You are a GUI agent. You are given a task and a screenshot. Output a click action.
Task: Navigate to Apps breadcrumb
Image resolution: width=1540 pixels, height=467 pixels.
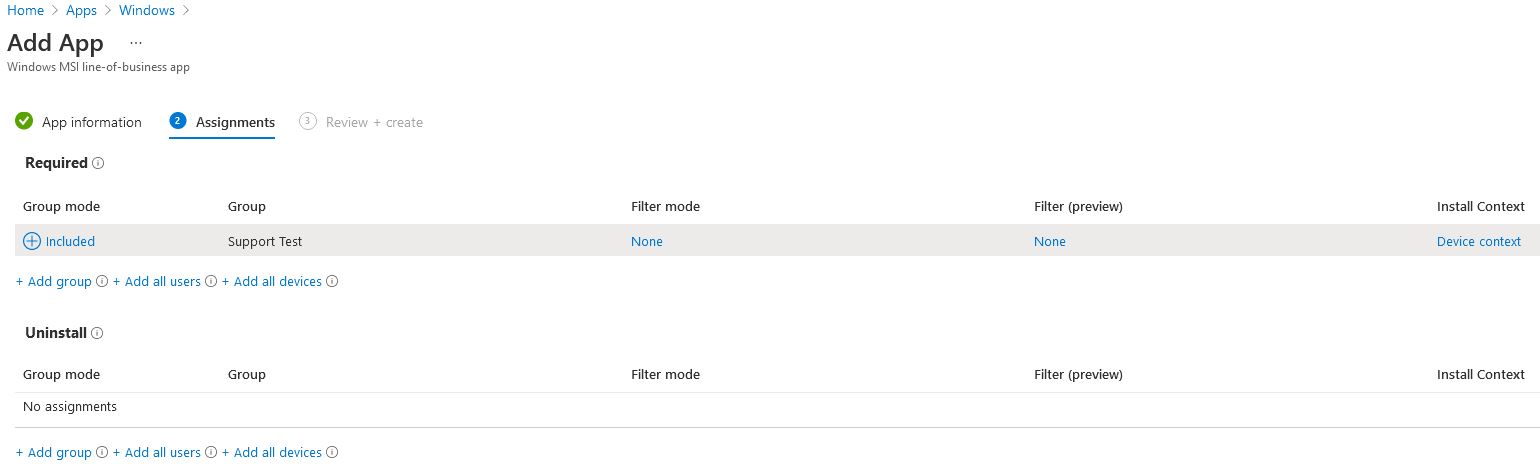(x=82, y=10)
